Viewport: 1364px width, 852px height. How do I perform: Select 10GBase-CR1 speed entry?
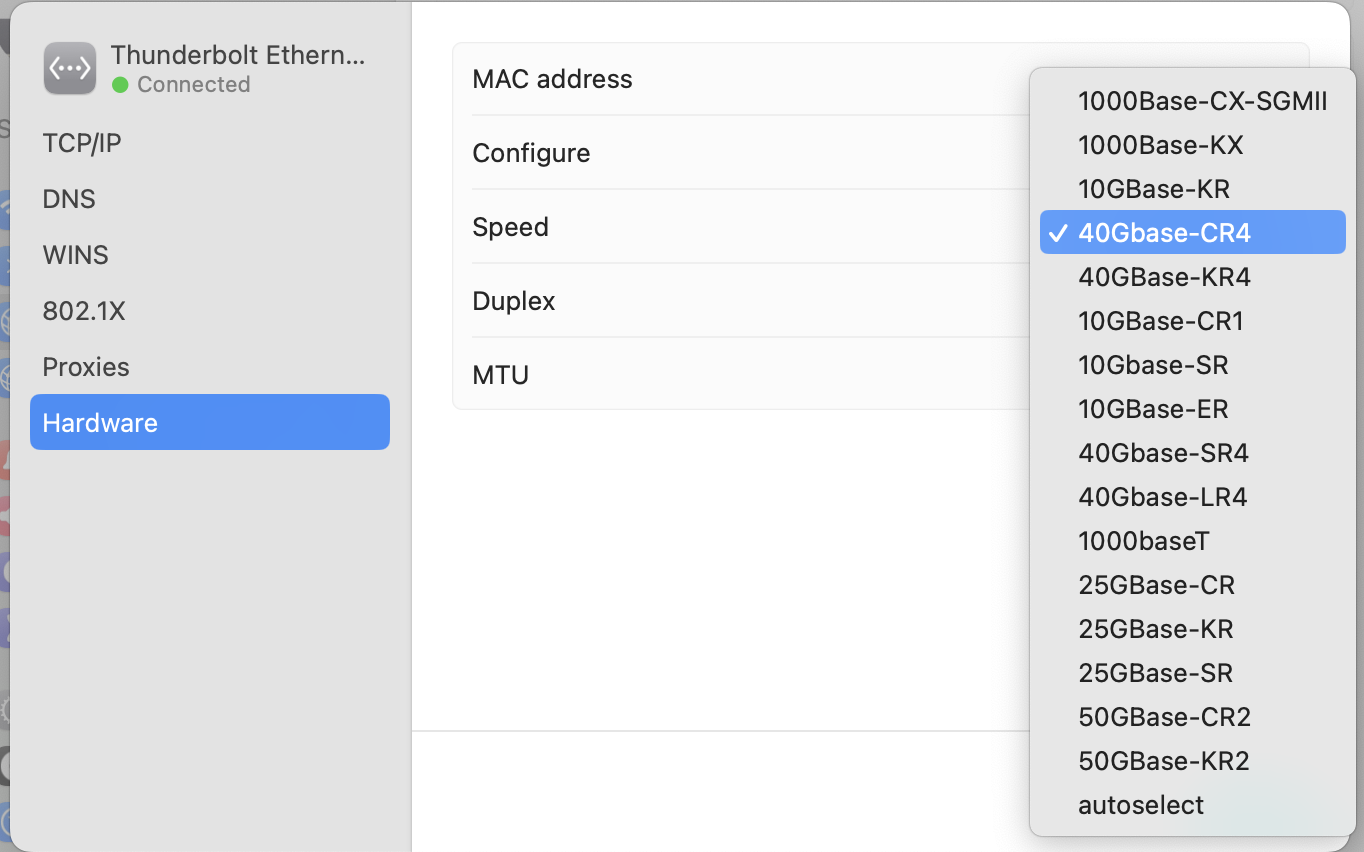(x=1160, y=321)
